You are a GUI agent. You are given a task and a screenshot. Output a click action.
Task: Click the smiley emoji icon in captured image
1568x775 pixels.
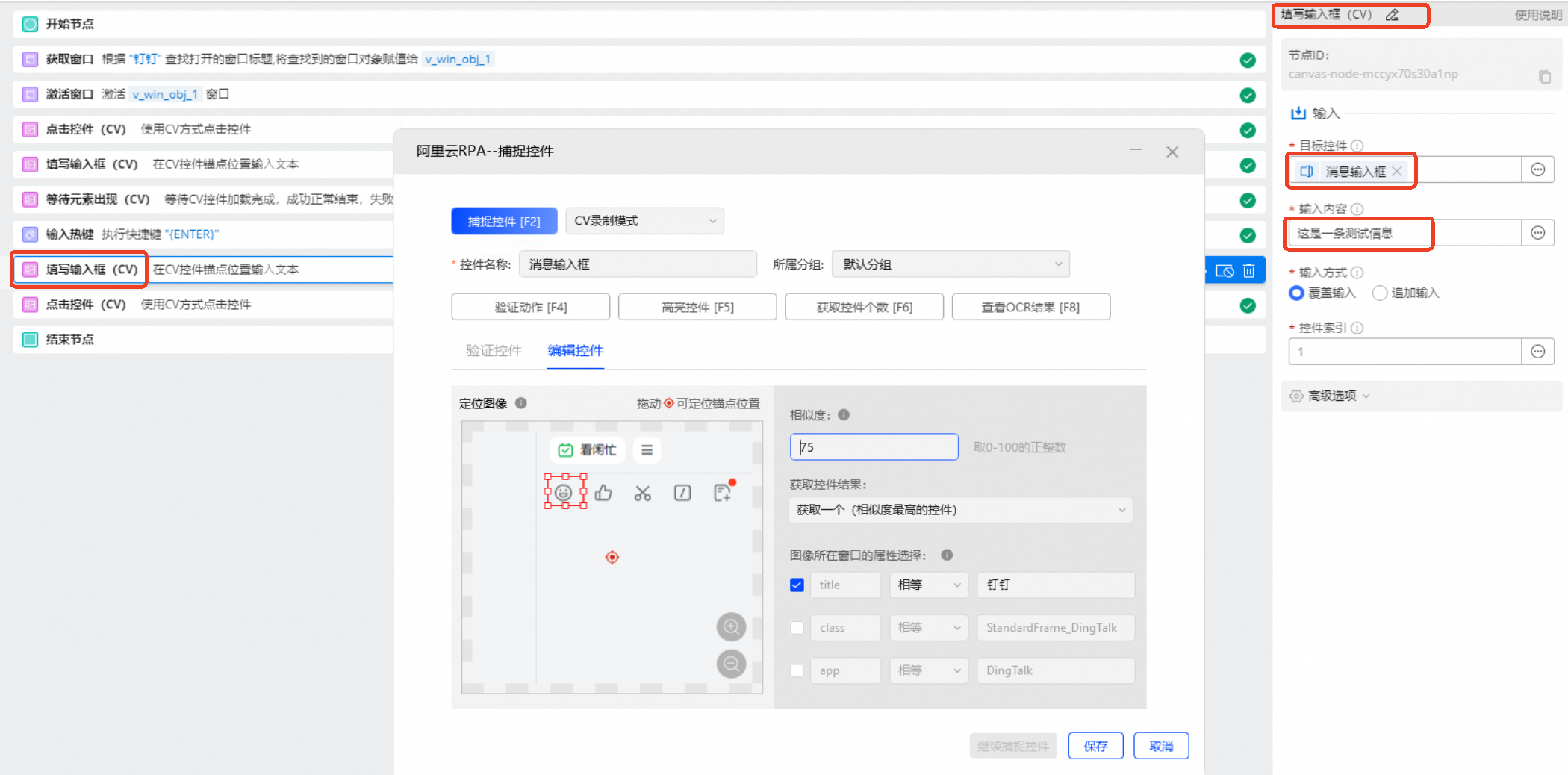(564, 493)
